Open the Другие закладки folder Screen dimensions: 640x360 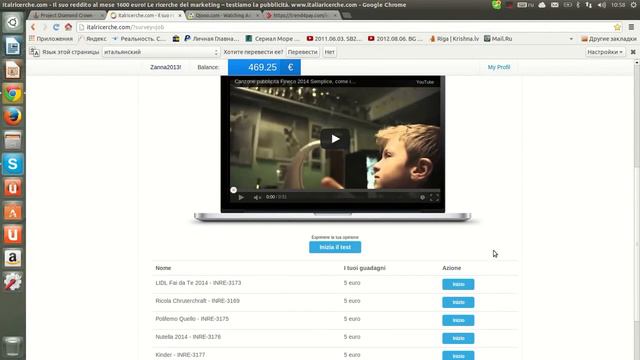609,39
